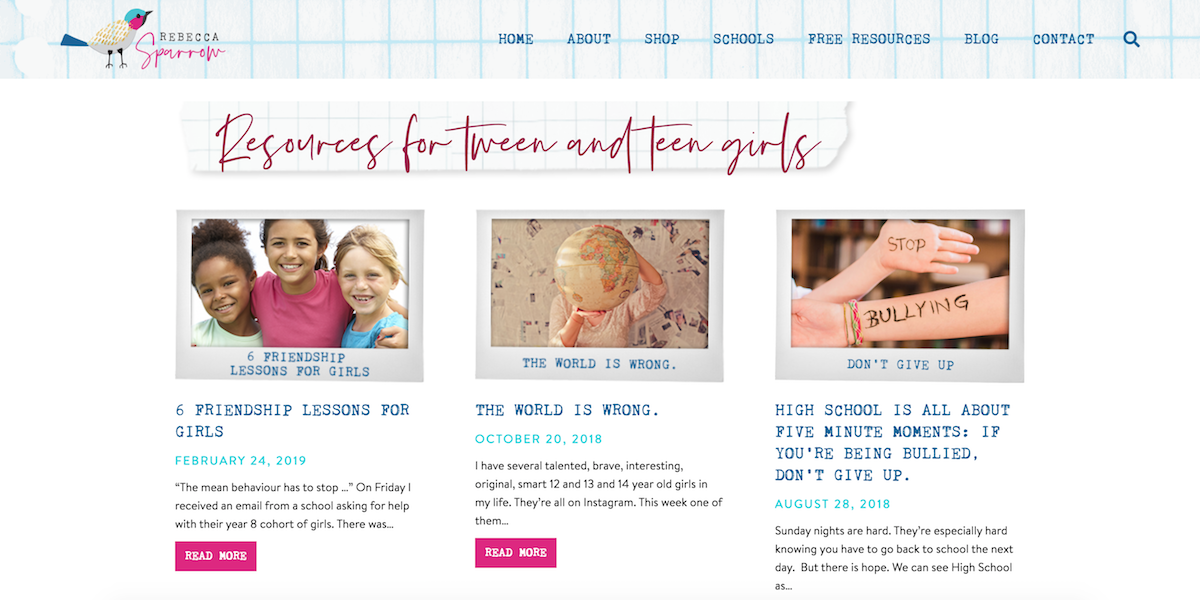This screenshot has width=1200, height=600.
Task: Open the Contact page
Action: coord(1064,39)
